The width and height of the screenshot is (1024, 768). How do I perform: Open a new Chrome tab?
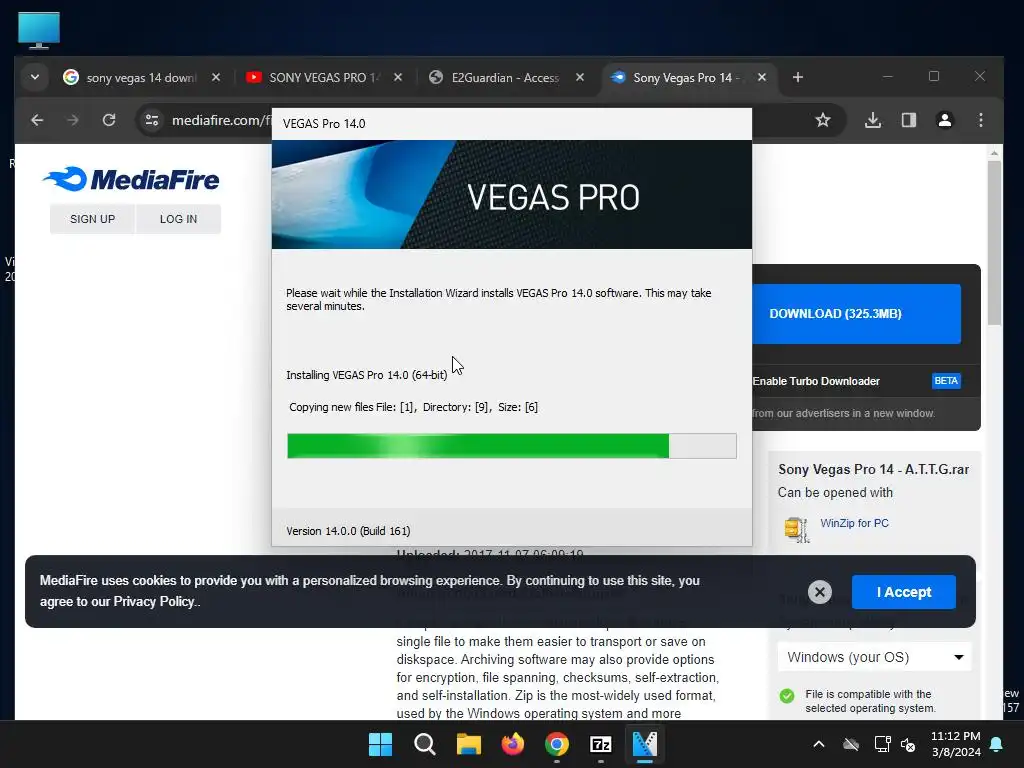coord(797,78)
